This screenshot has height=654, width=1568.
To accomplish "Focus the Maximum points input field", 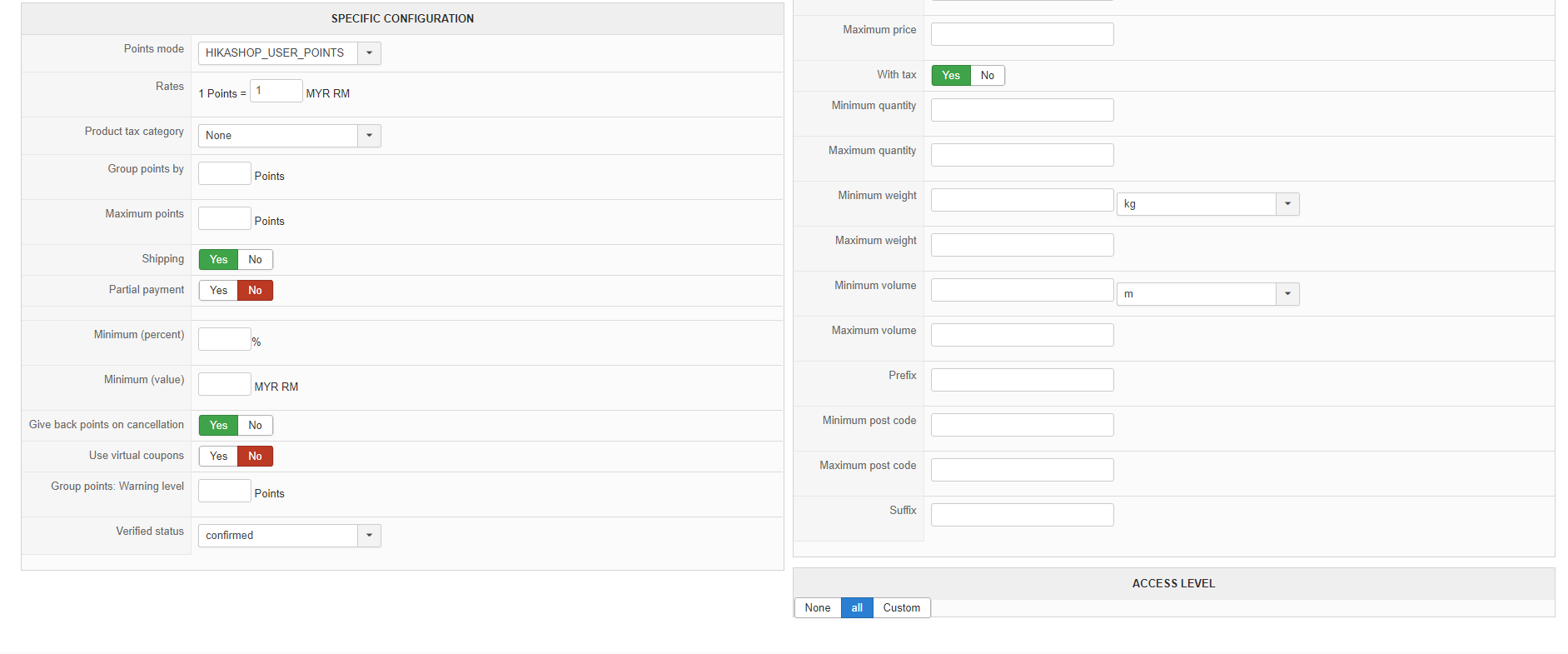I will click(224, 219).
